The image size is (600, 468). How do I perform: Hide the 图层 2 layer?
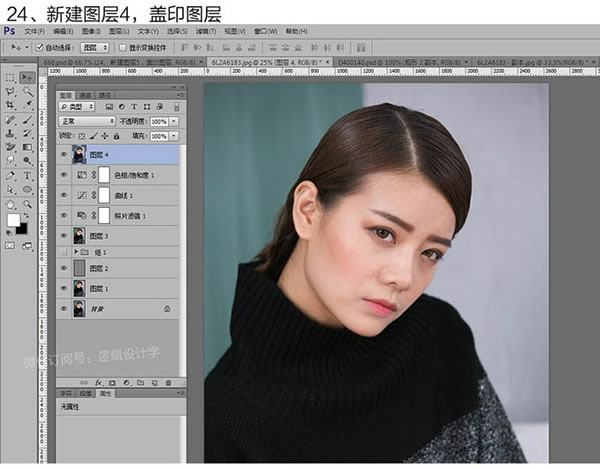point(64,268)
